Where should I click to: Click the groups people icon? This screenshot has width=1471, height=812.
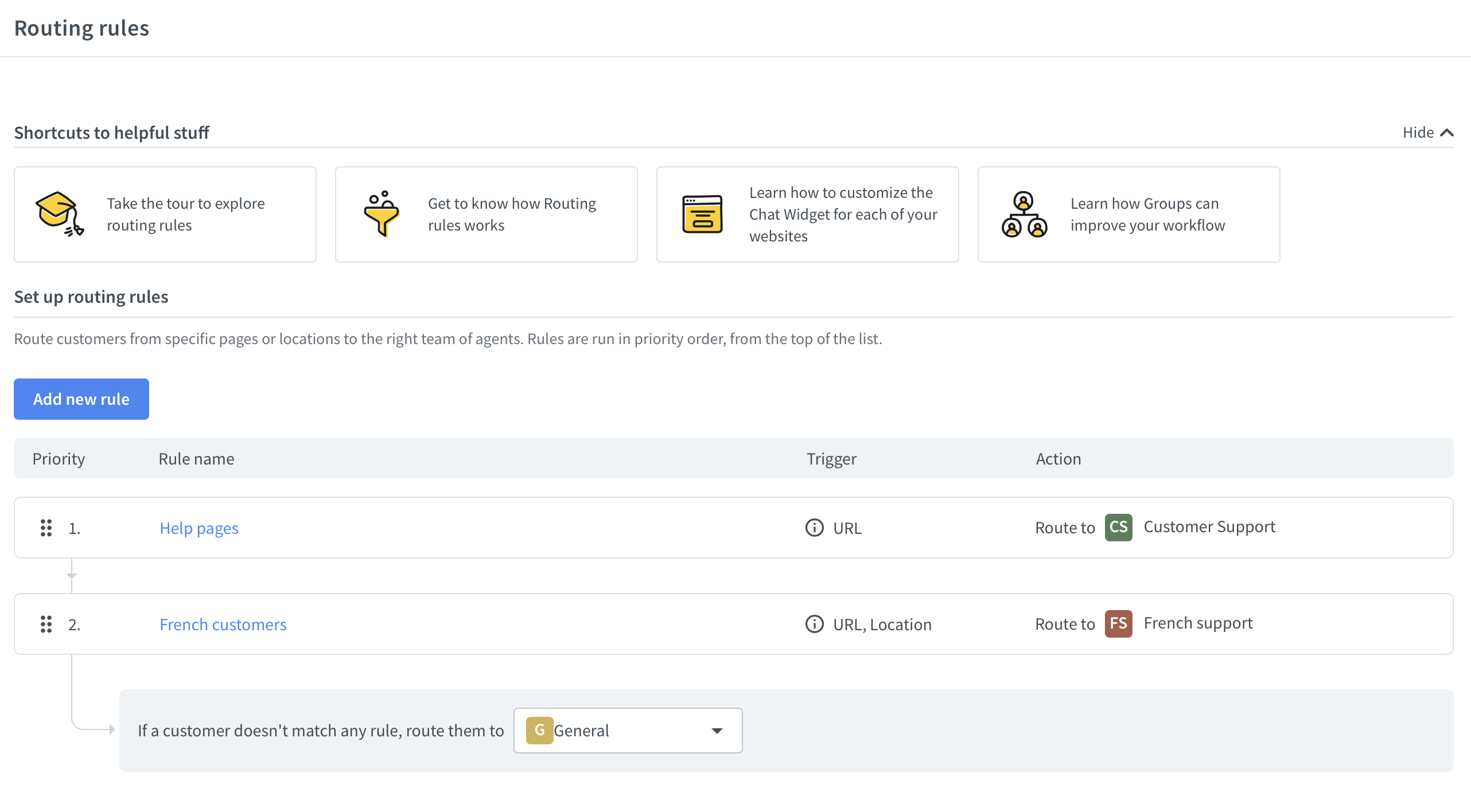pyautogui.click(x=1024, y=214)
